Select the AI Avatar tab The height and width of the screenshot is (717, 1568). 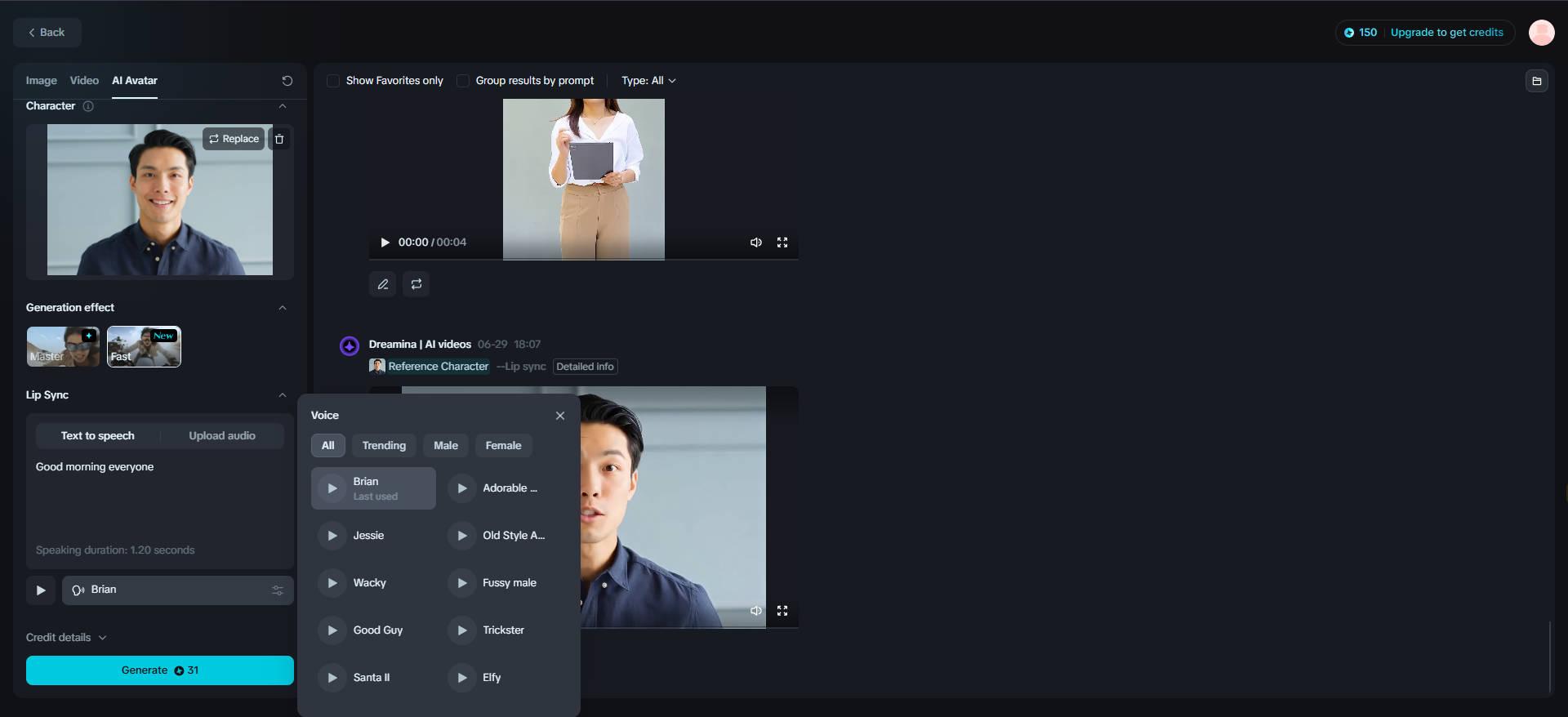point(135,81)
